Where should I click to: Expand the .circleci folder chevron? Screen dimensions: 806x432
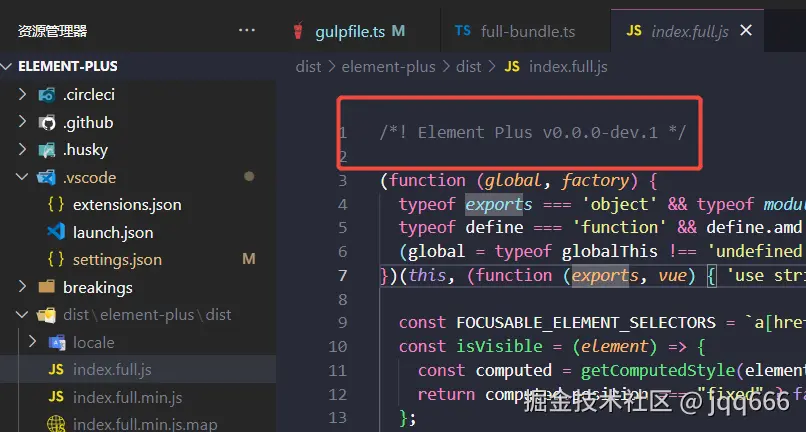click(22, 95)
